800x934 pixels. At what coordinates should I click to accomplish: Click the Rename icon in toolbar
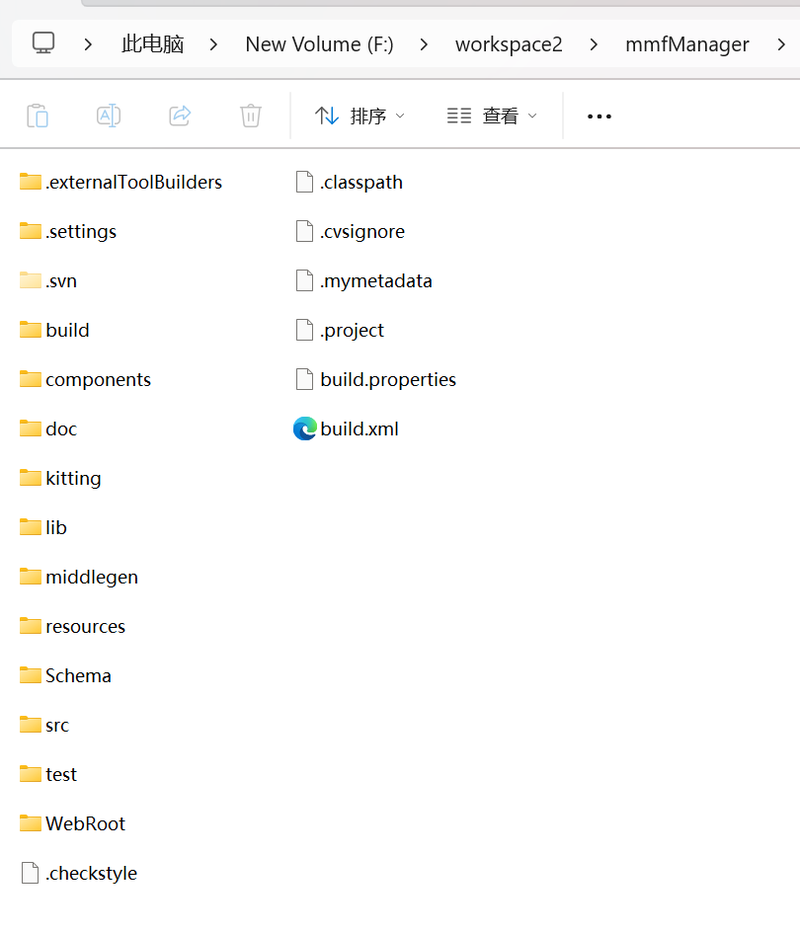click(x=108, y=116)
